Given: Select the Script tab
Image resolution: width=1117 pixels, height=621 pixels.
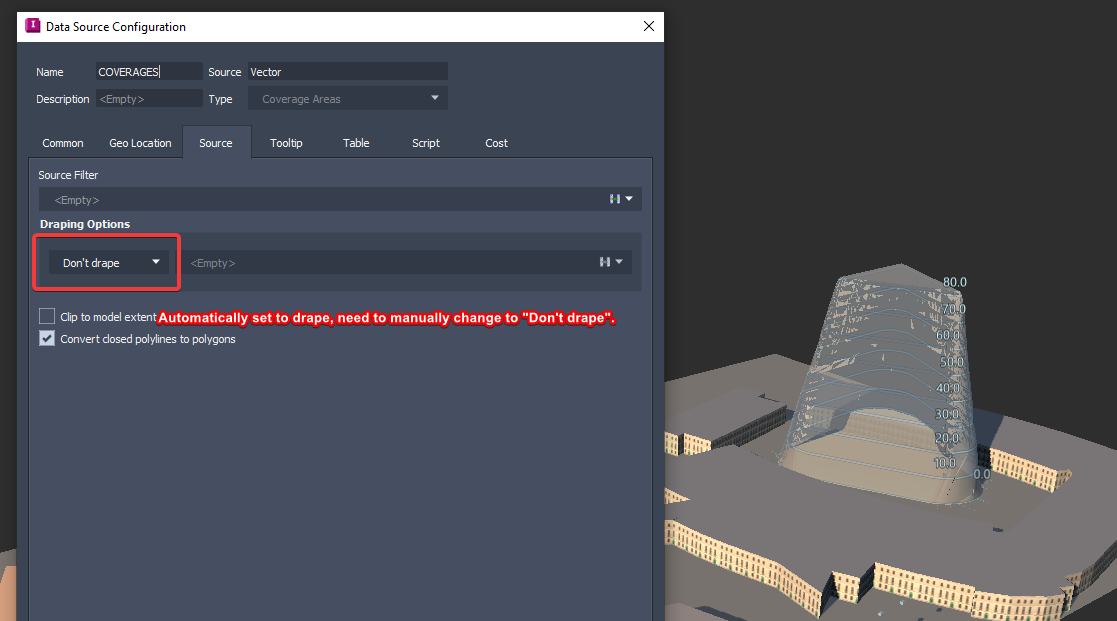Looking at the screenshot, I should tap(425, 142).
